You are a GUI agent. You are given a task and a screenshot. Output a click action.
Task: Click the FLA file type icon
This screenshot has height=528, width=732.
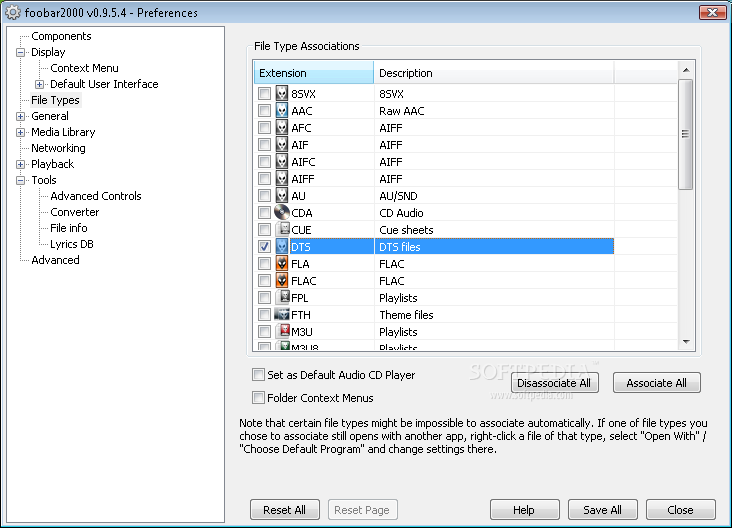282,263
